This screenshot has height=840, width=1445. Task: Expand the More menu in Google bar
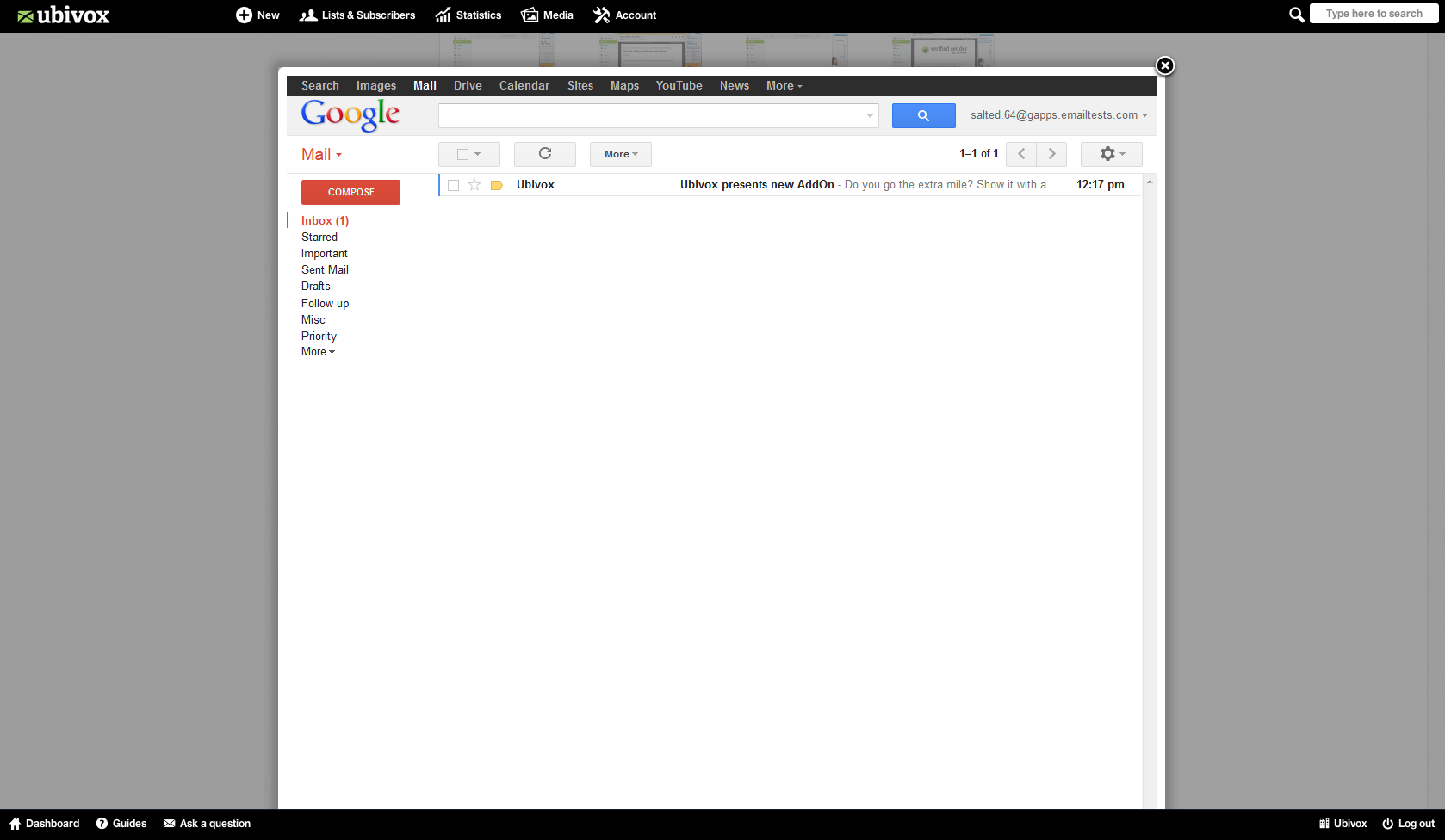pyautogui.click(x=784, y=86)
